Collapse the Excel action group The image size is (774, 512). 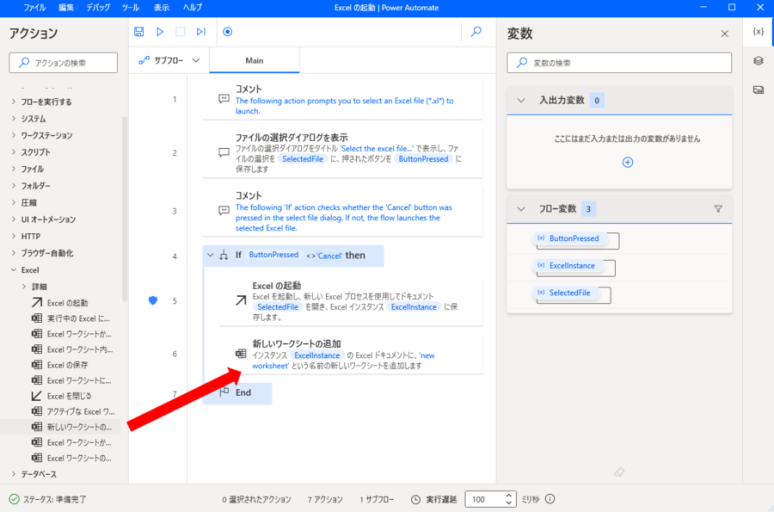(13, 270)
